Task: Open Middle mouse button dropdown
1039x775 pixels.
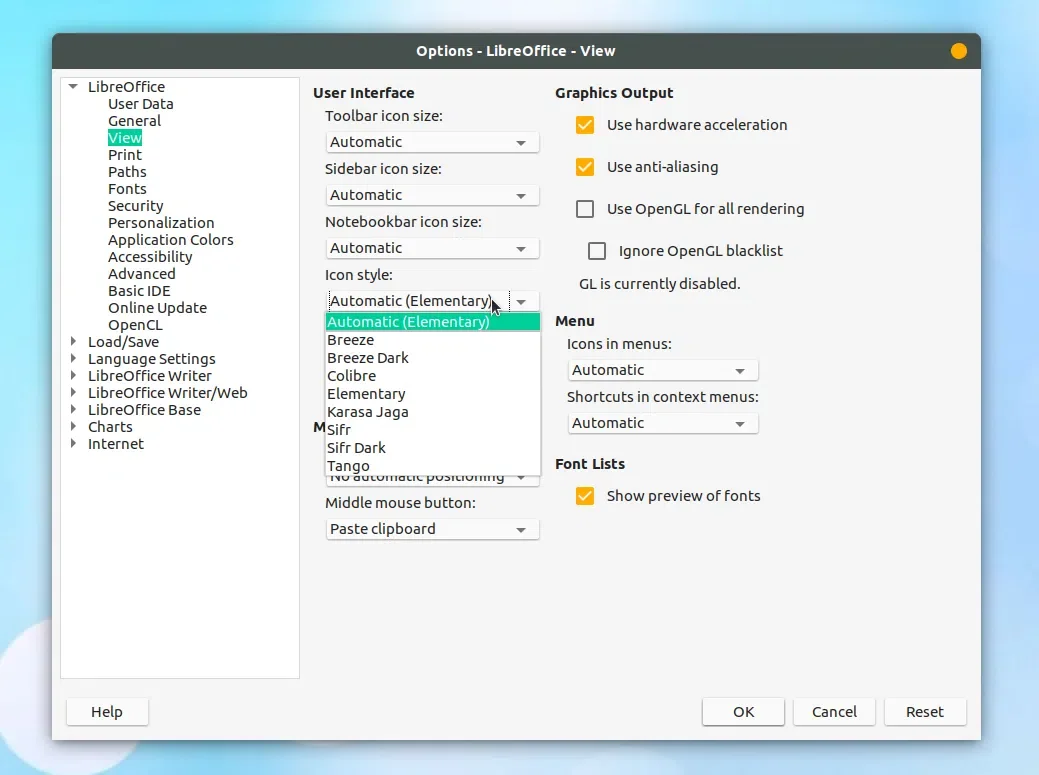Action: [432, 529]
